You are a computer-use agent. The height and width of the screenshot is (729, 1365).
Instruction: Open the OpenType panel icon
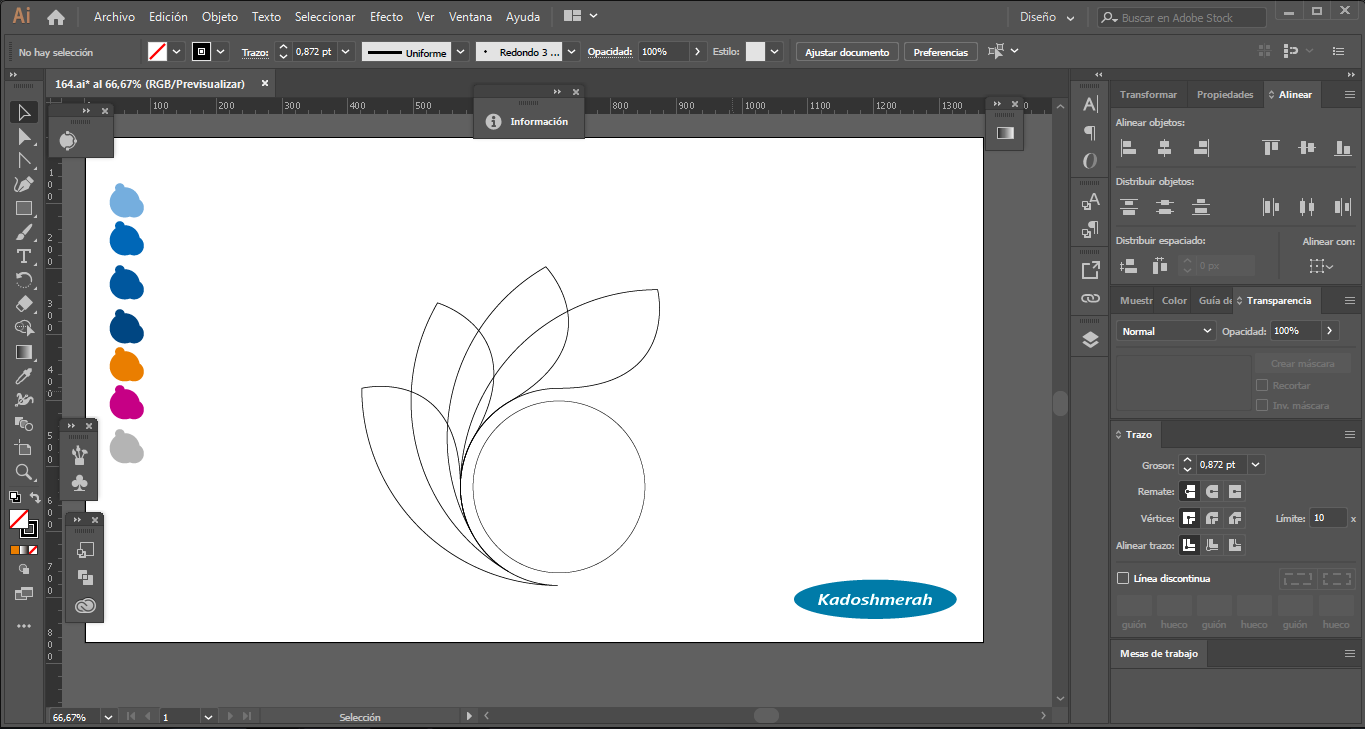(x=1090, y=160)
